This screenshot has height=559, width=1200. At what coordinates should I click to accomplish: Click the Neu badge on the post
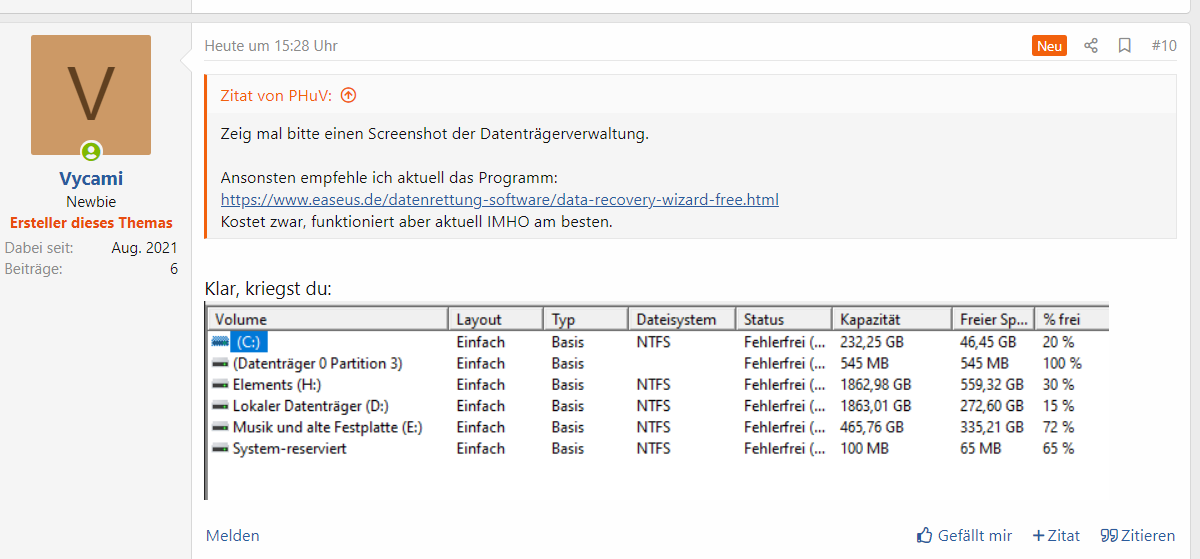pyautogui.click(x=1050, y=46)
